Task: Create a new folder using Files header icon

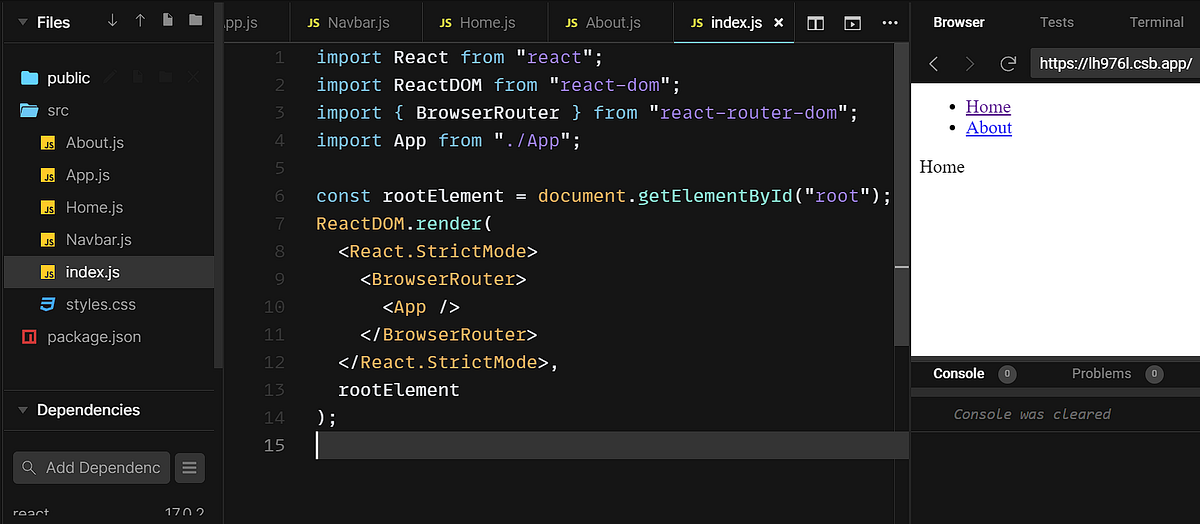Action: pos(195,21)
